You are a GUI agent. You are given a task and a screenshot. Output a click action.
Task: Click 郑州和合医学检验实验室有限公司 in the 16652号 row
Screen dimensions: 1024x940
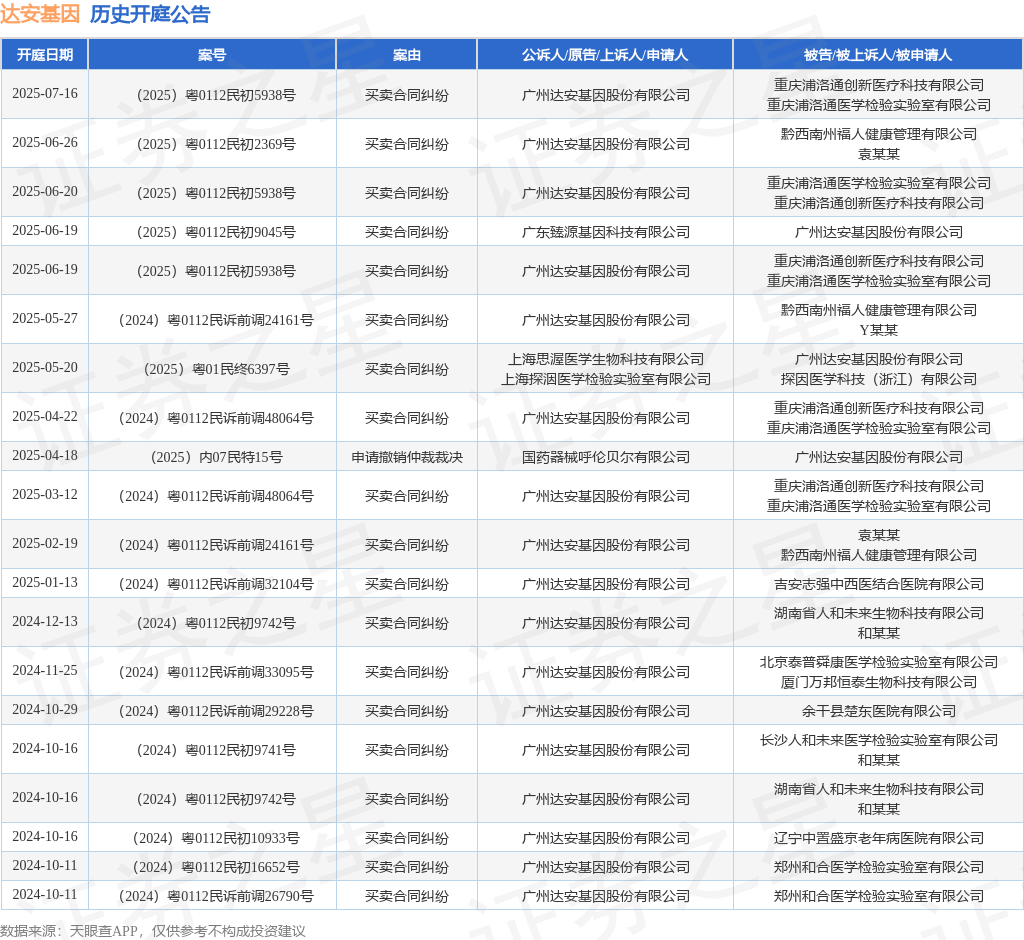pyautogui.click(x=878, y=867)
